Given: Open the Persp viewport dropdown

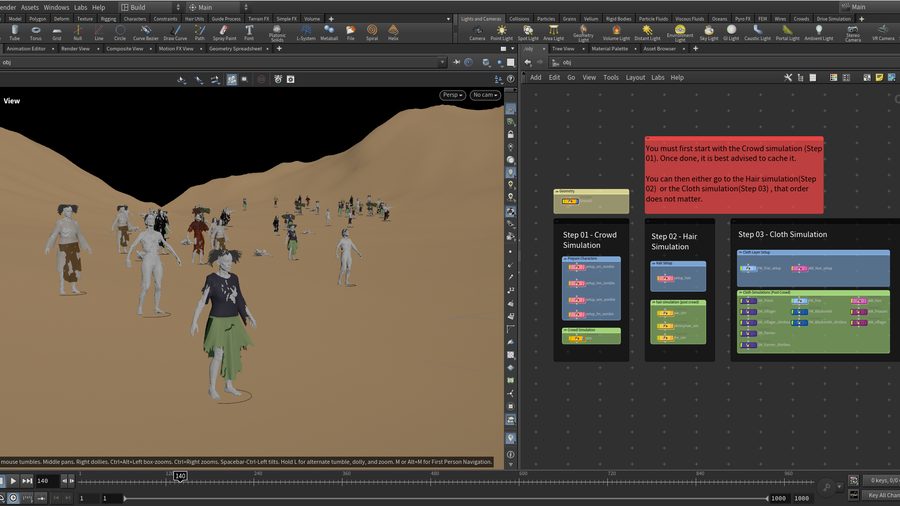Looking at the screenshot, I should point(452,95).
